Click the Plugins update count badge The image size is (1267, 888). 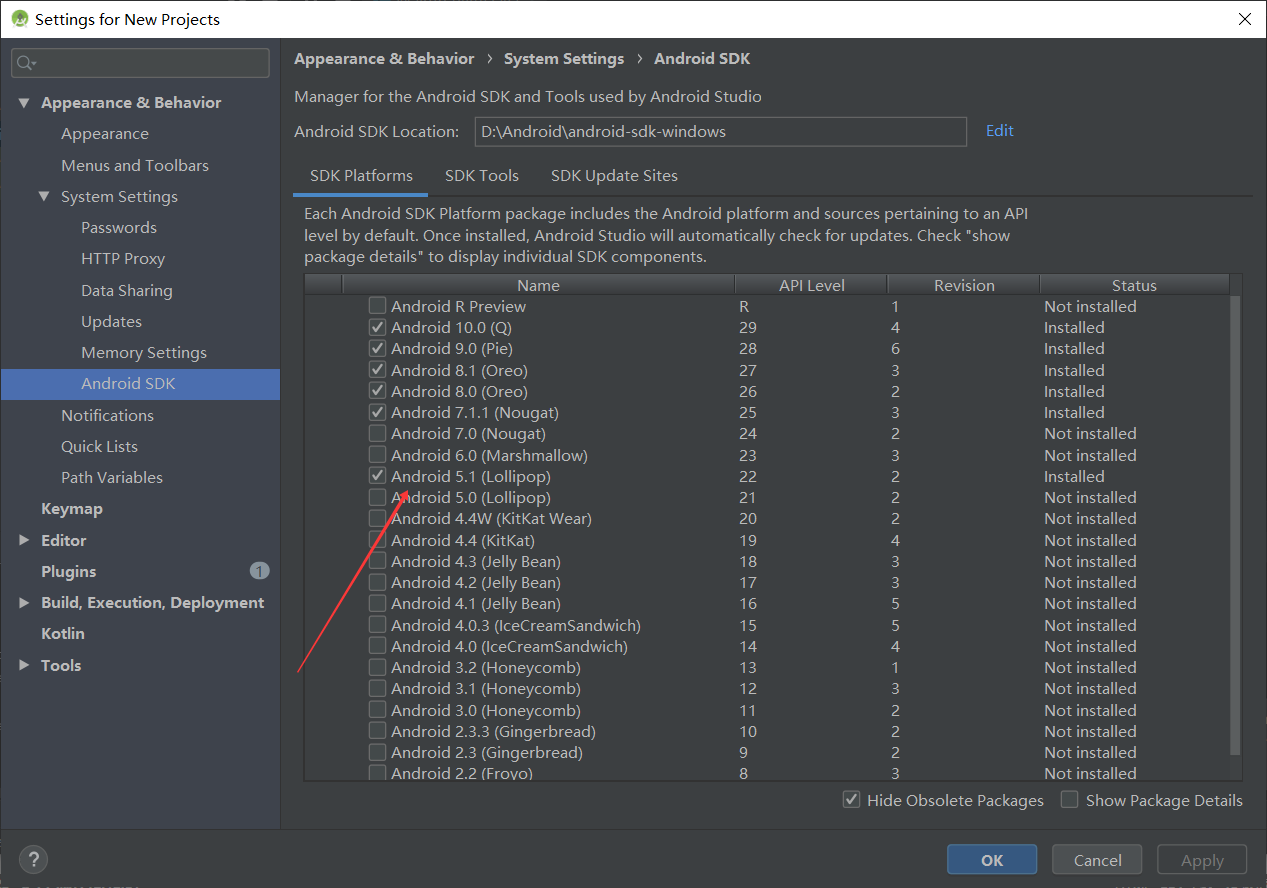click(259, 571)
